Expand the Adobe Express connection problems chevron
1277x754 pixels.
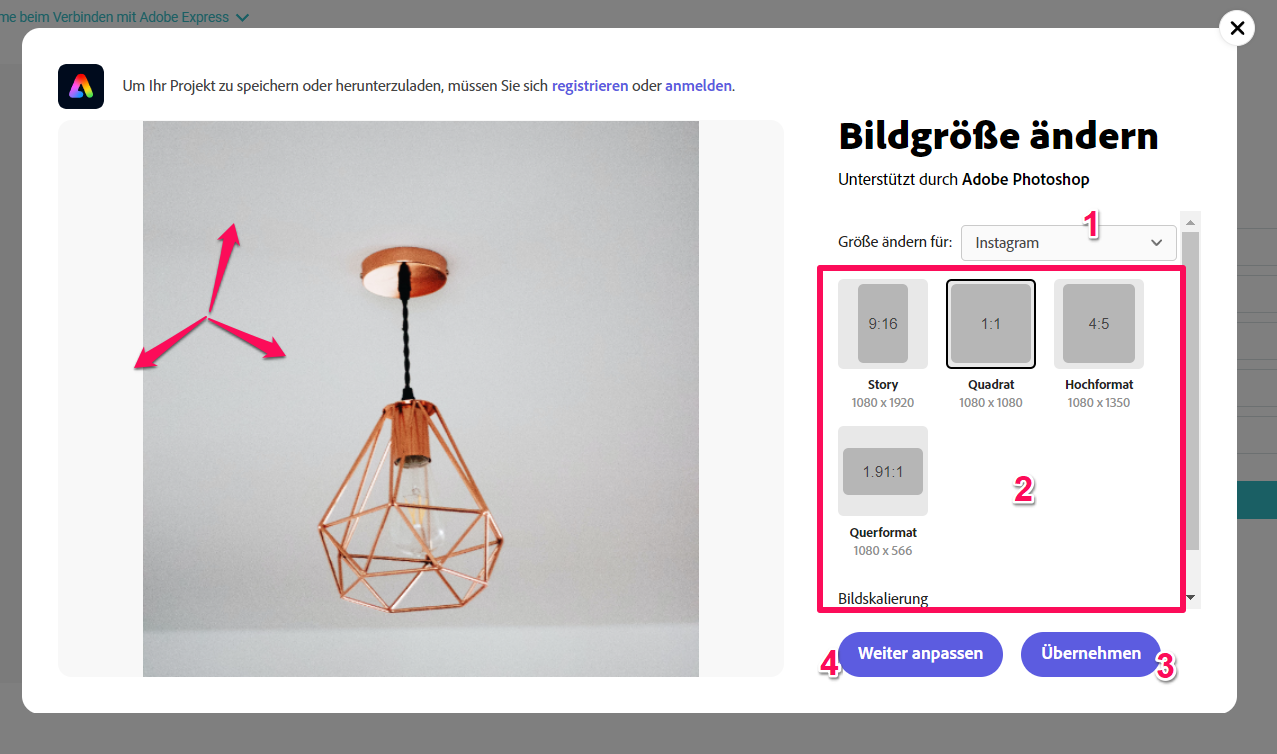(242, 17)
